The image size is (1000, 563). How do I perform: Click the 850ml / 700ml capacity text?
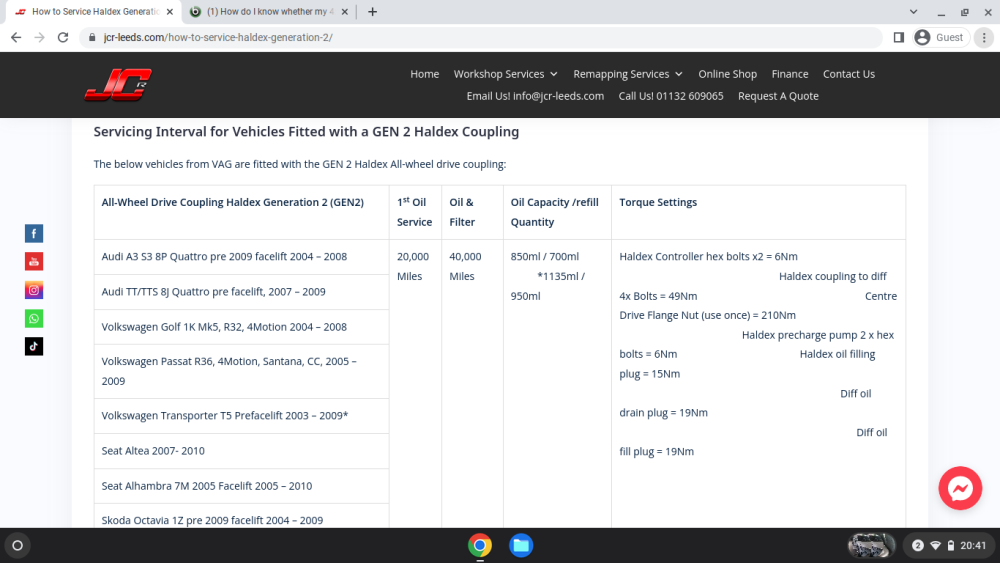tap(545, 257)
